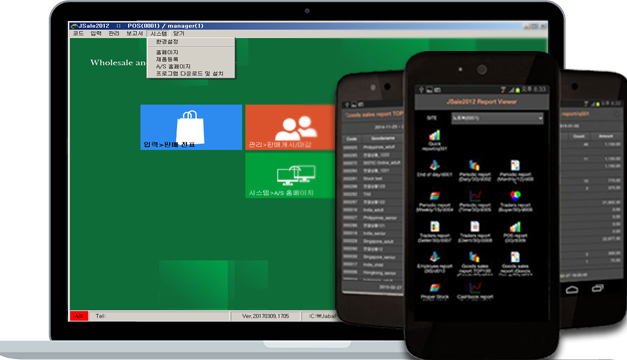Collapse the open 시스템 menu
Screen dimensions: 627x360
click(159, 34)
